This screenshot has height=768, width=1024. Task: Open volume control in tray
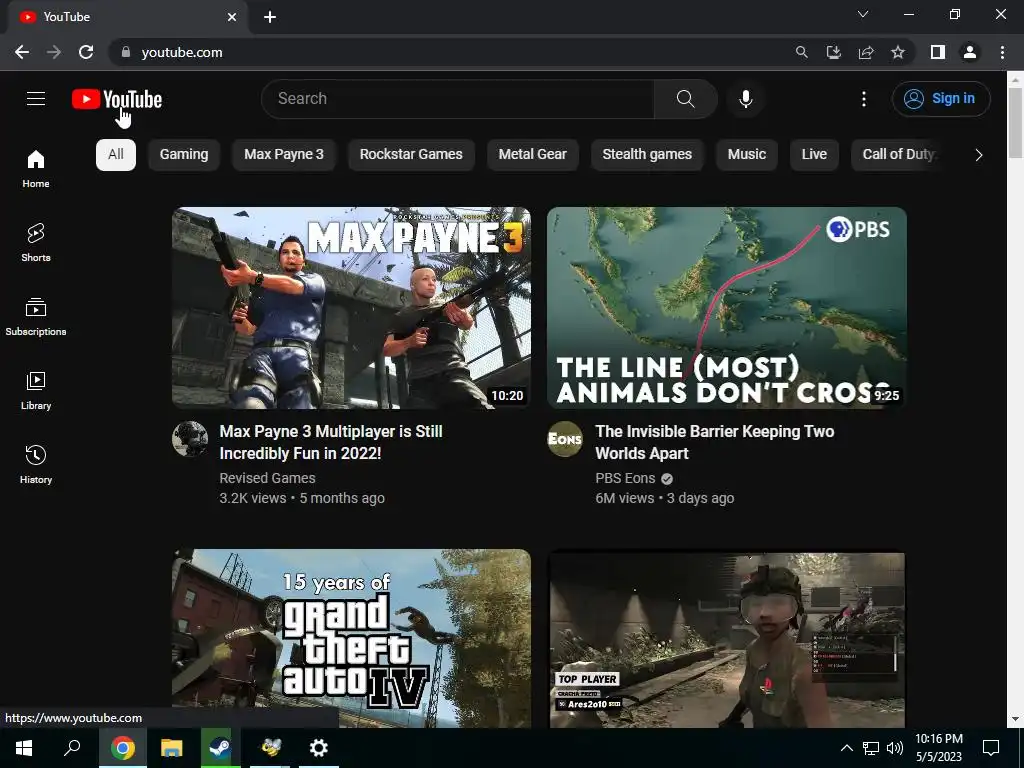coord(895,748)
